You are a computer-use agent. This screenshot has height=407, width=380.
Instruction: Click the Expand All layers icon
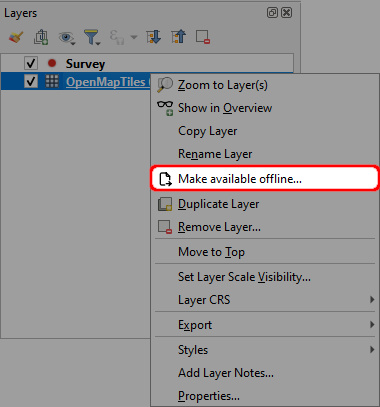point(153,37)
